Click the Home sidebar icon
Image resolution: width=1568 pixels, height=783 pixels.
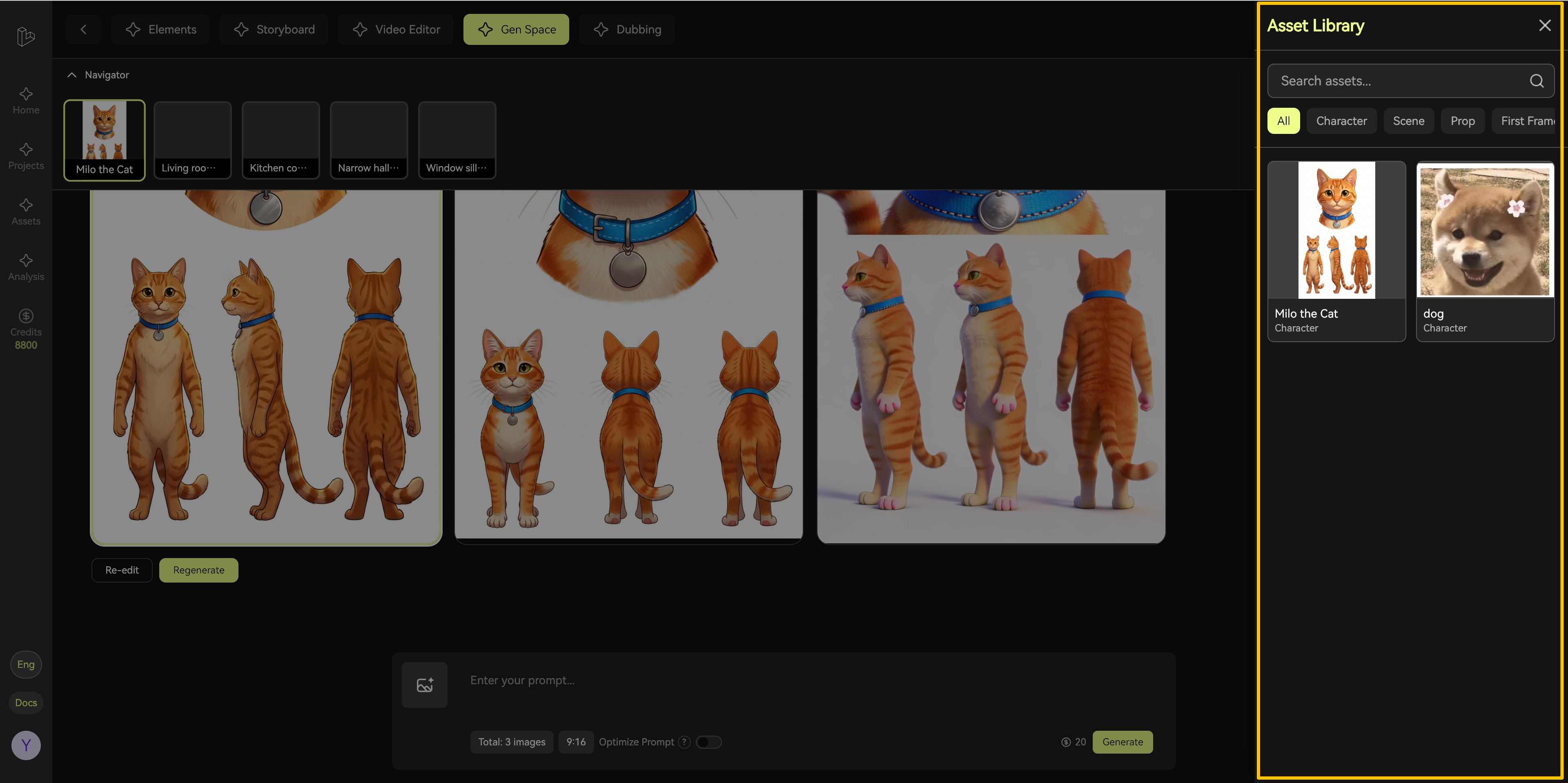pyautogui.click(x=26, y=94)
